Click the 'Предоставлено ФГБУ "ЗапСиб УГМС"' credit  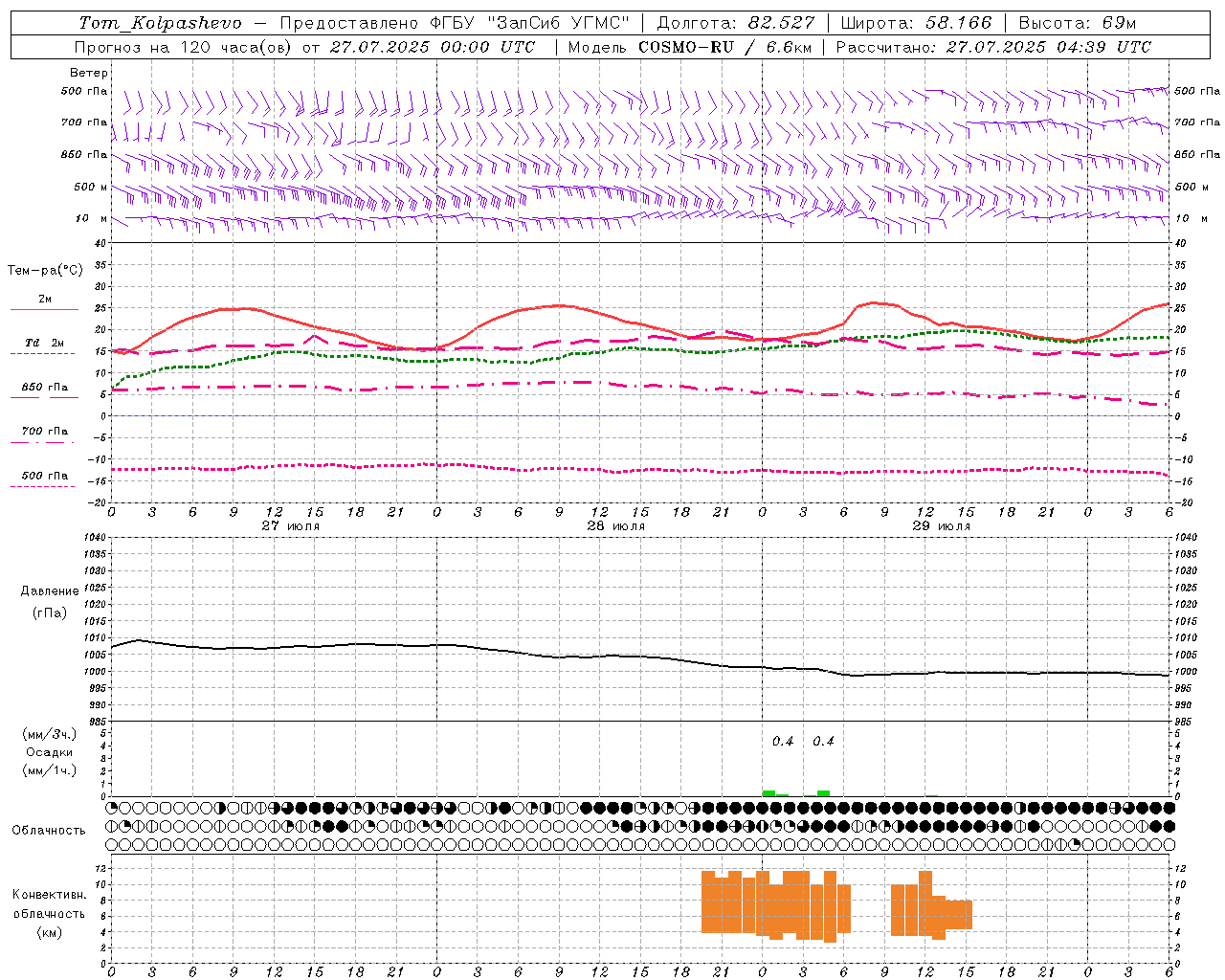click(455, 23)
